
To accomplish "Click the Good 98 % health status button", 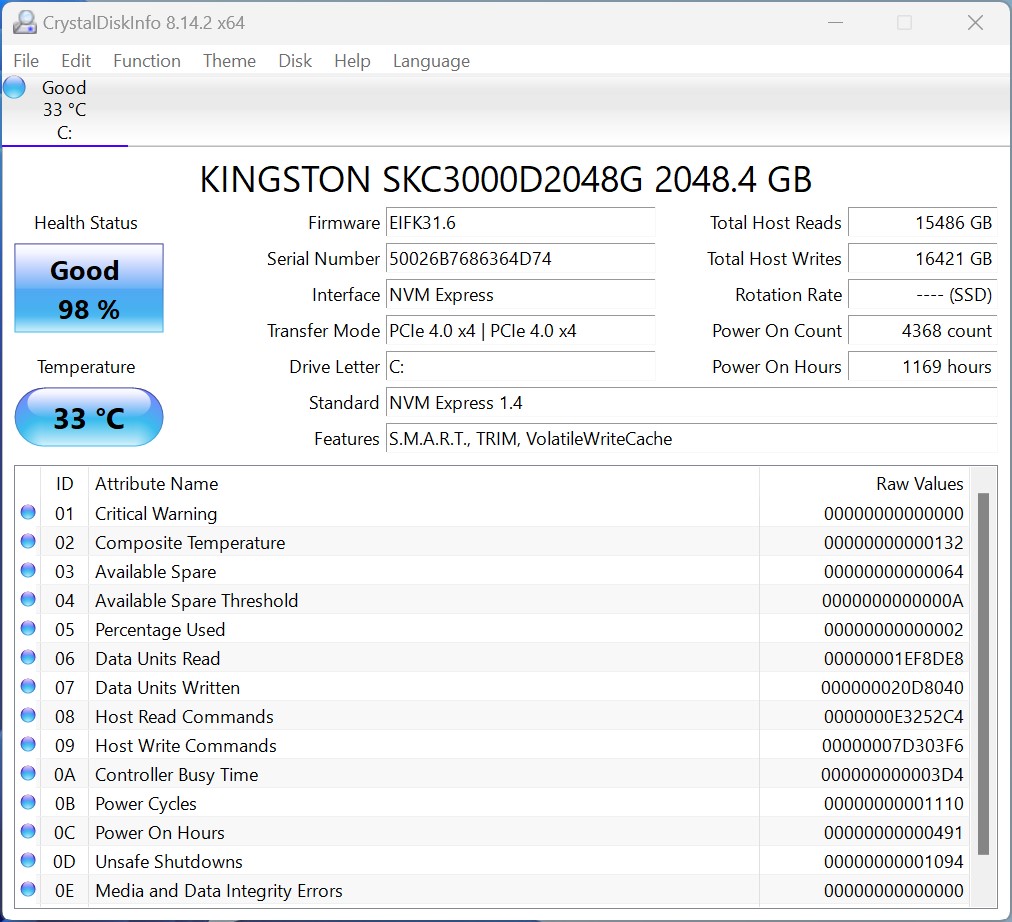I will (x=89, y=289).
